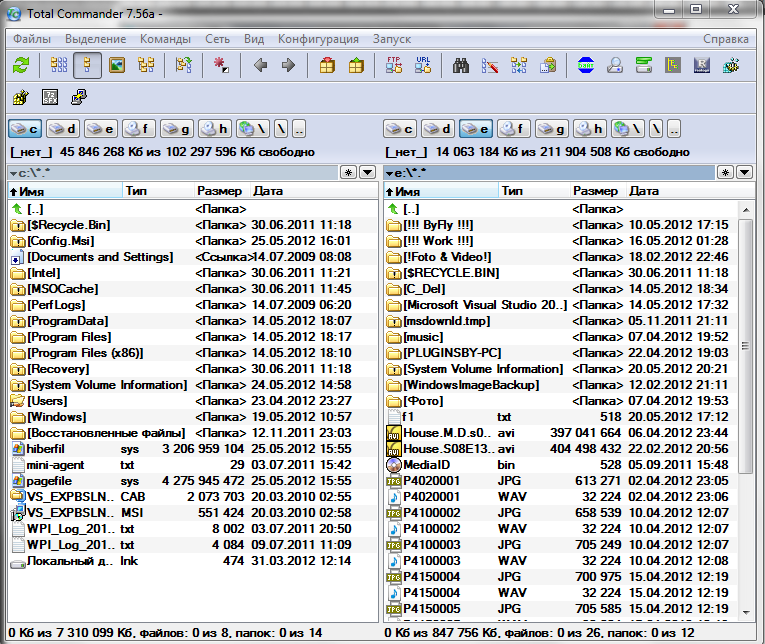This screenshot has height=644, width=765.
Task: Select drive c in the left panel
Action: click(25, 129)
